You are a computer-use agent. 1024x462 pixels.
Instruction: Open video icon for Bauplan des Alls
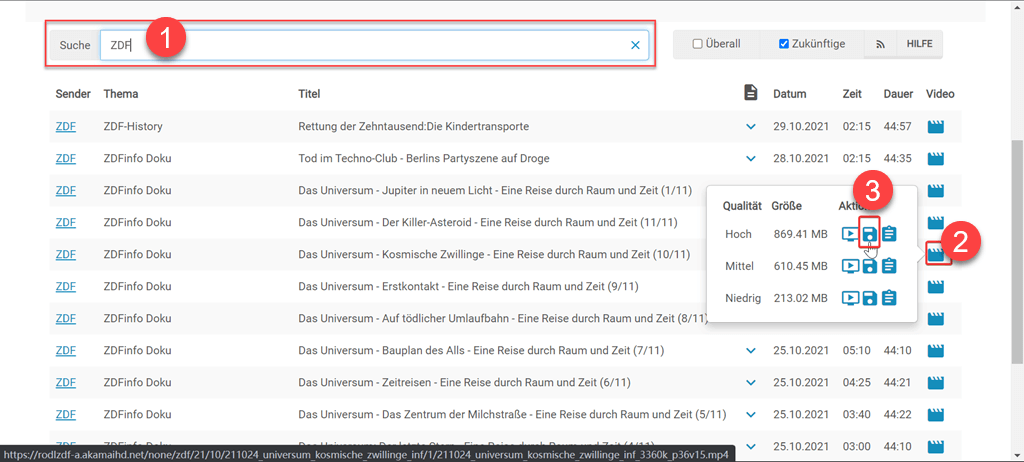tap(936, 350)
